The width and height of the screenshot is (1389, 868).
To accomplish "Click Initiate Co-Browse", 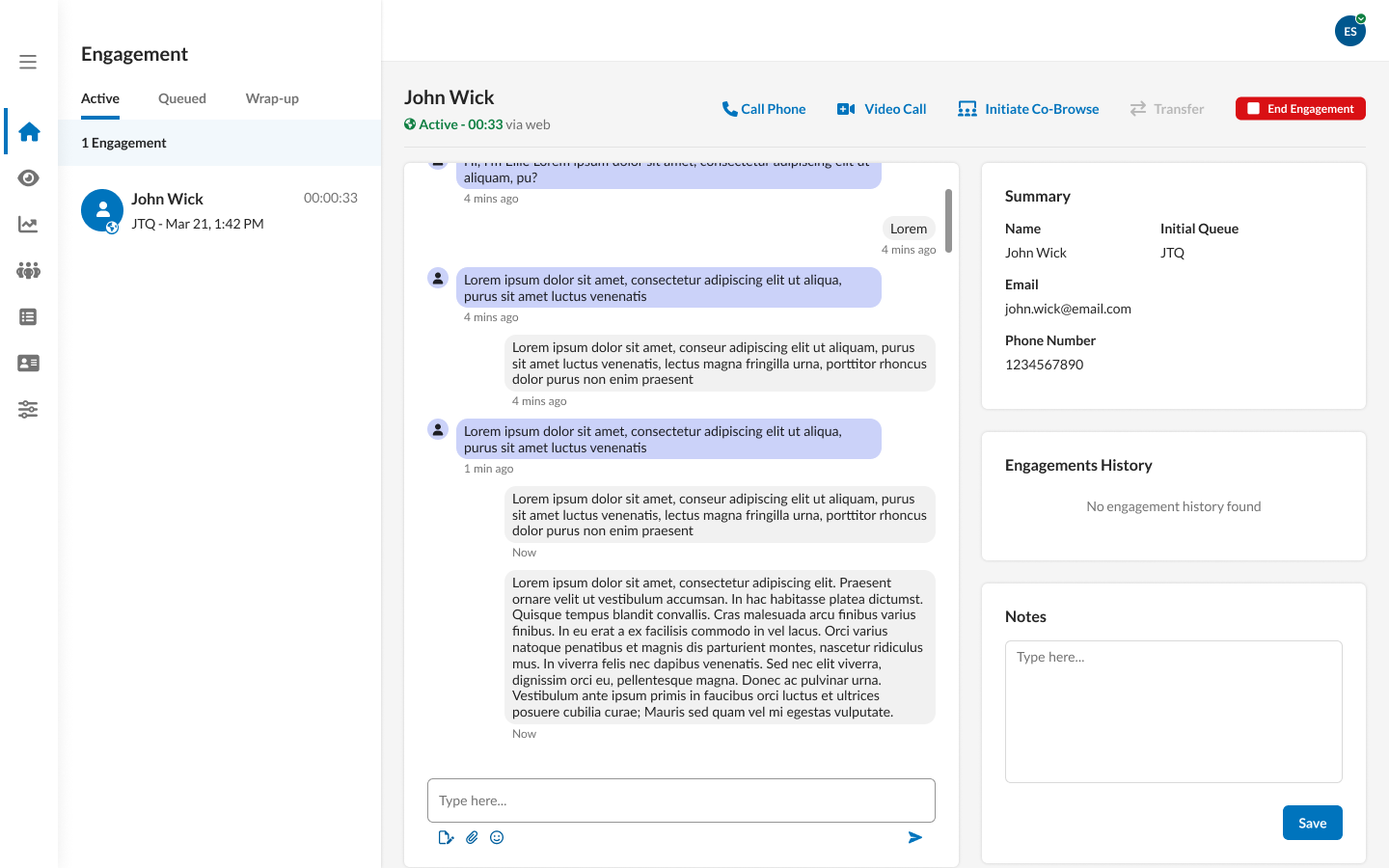I will point(1028,109).
